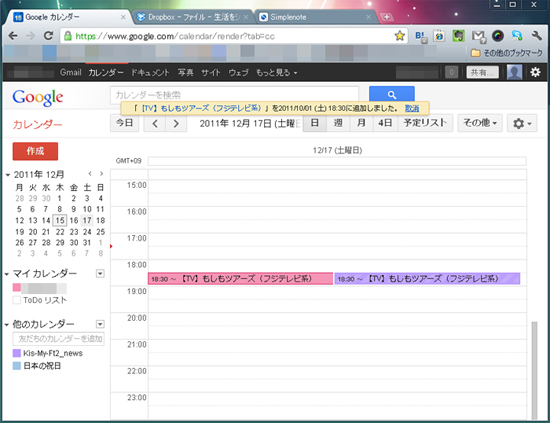Open Gmail from the top bar

coord(71,73)
